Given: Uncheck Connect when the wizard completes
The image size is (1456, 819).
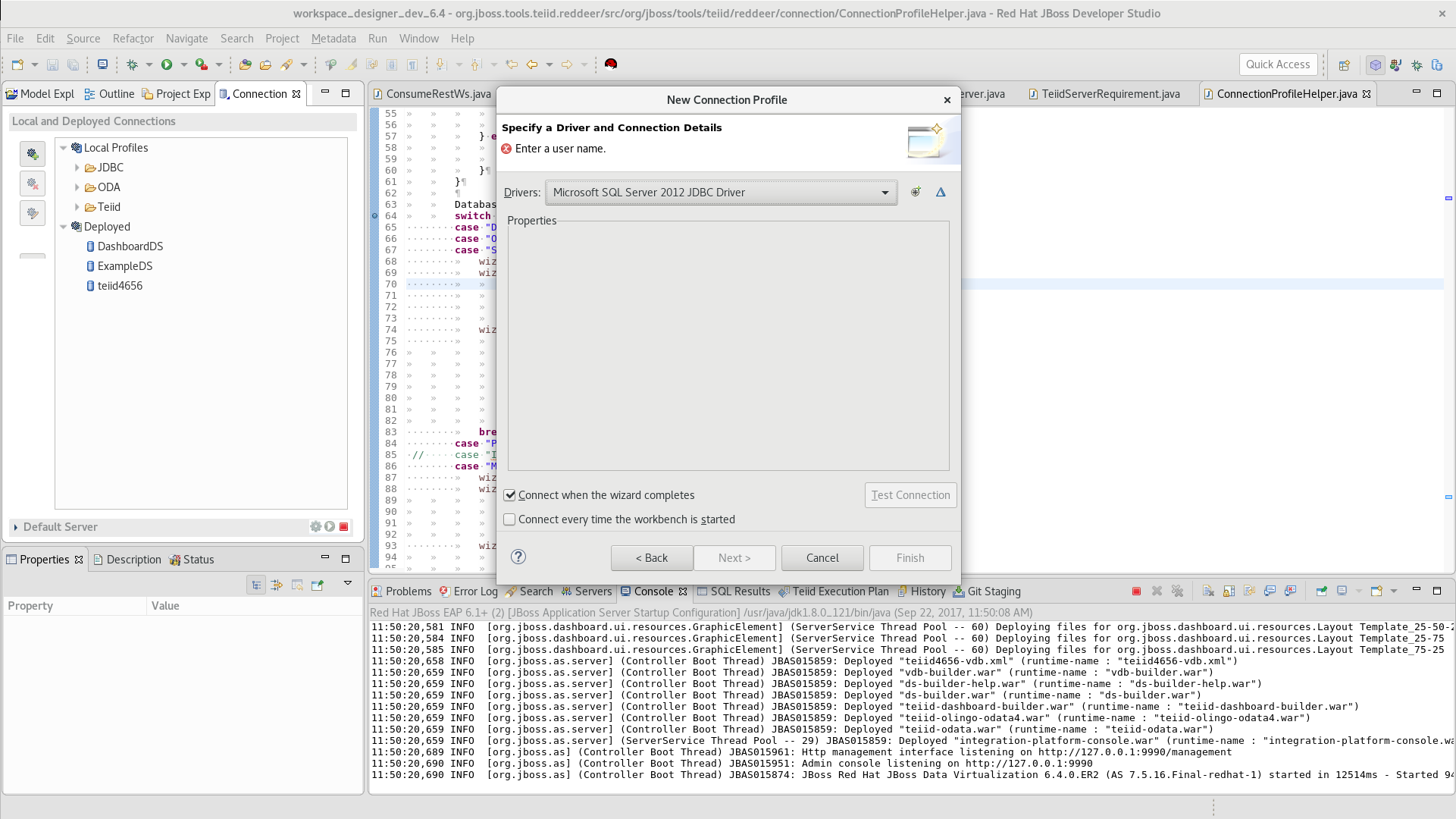Looking at the screenshot, I should pos(510,495).
